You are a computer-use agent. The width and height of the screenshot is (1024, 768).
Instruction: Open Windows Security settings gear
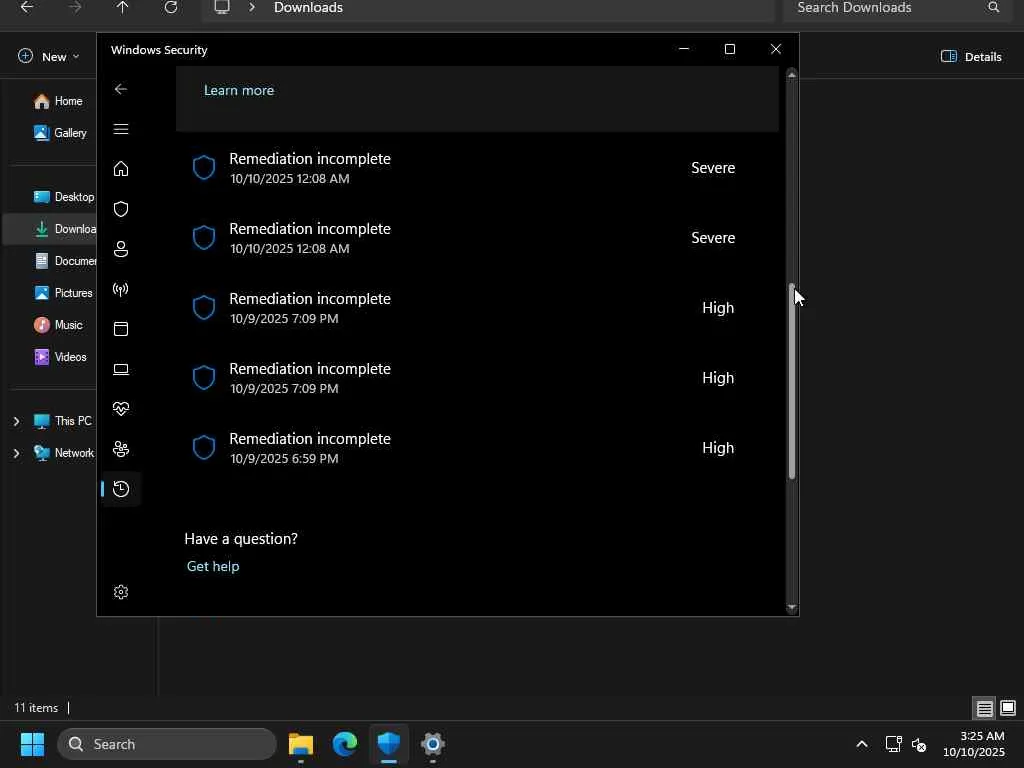[x=121, y=592]
